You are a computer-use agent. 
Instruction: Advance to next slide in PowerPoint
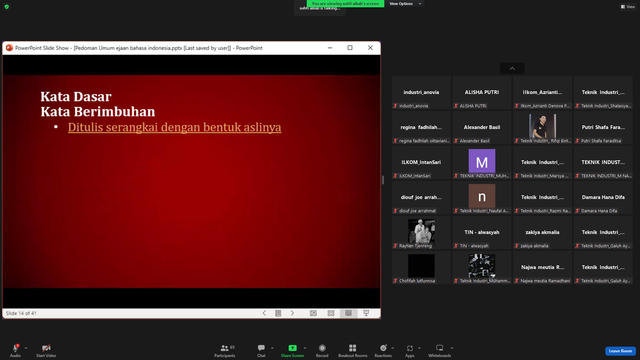tap(292, 313)
